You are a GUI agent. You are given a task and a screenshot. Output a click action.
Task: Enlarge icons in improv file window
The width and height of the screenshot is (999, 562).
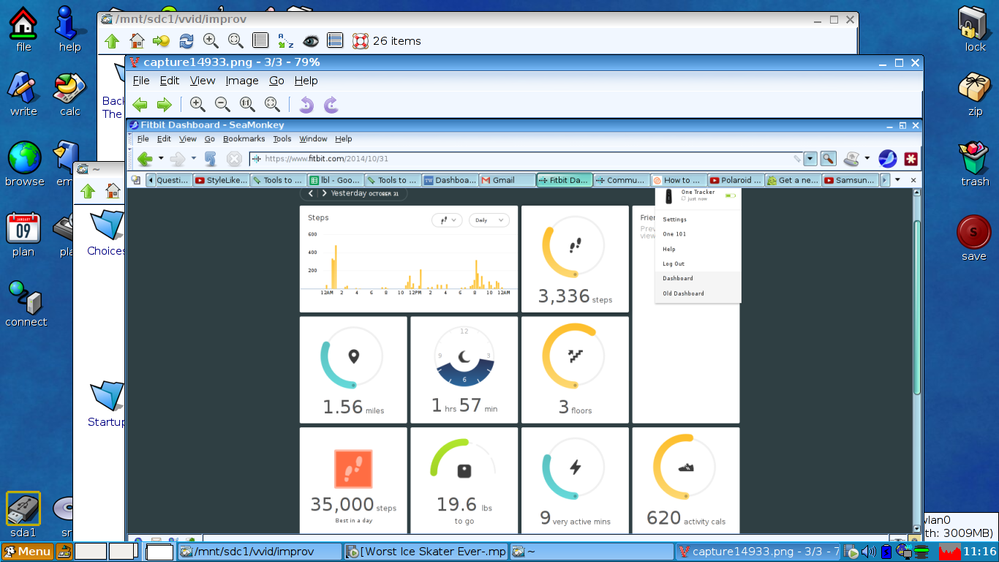[x=210, y=41]
